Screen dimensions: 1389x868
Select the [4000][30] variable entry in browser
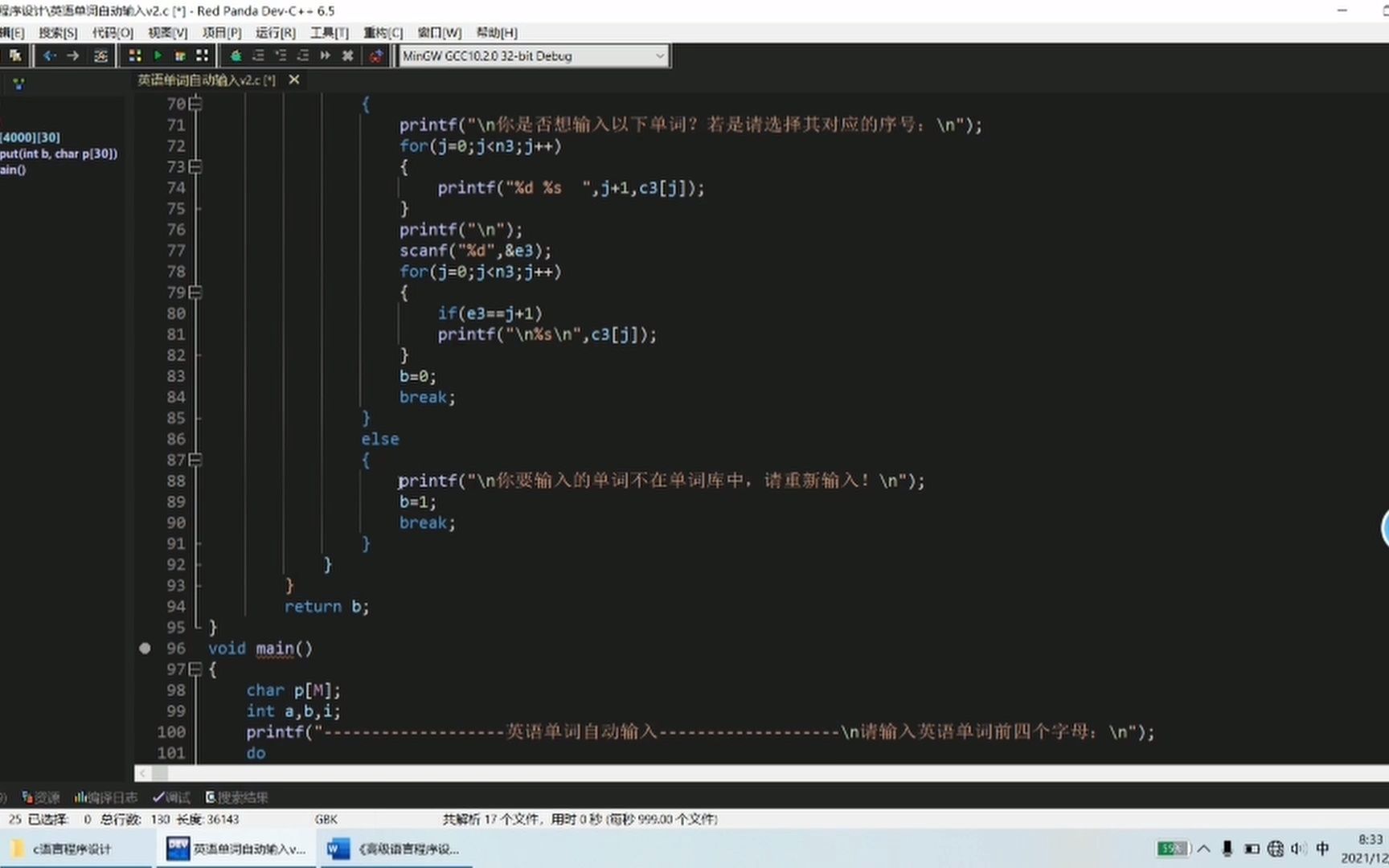(31, 137)
